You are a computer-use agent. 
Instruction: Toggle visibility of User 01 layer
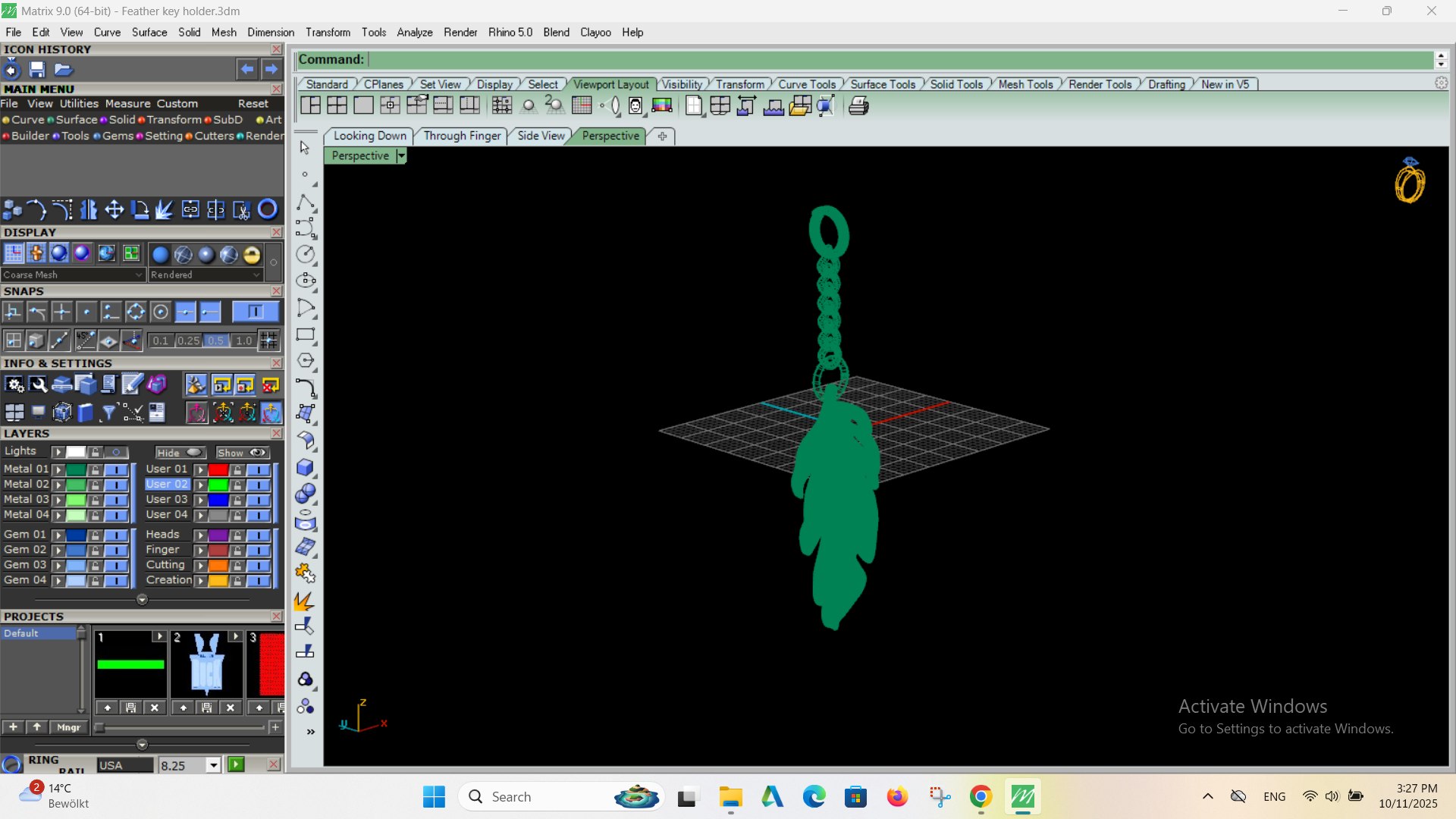click(259, 469)
